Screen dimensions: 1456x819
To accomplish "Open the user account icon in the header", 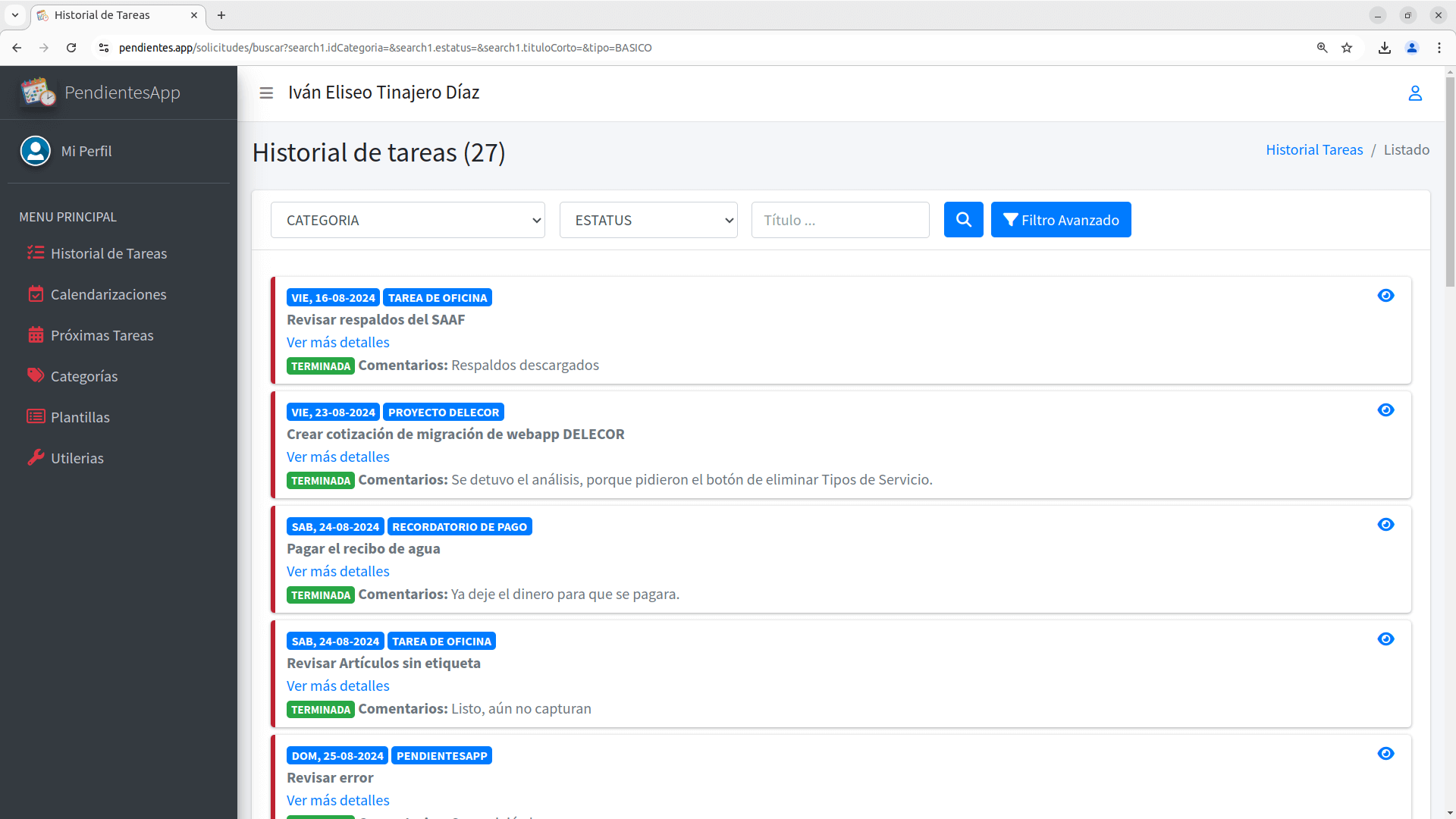I will point(1415,93).
